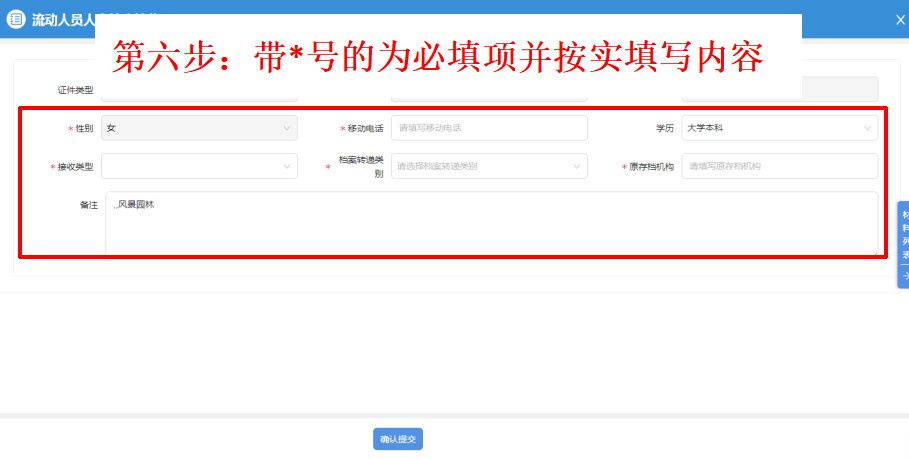The height and width of the screenshot is (459, 909).
Task: Click the 确认提交 button
Action: [x=398, y=439]
